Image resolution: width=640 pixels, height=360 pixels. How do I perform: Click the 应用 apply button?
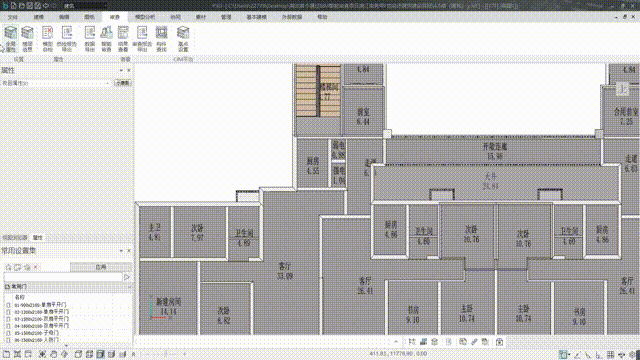click(101, 267)
